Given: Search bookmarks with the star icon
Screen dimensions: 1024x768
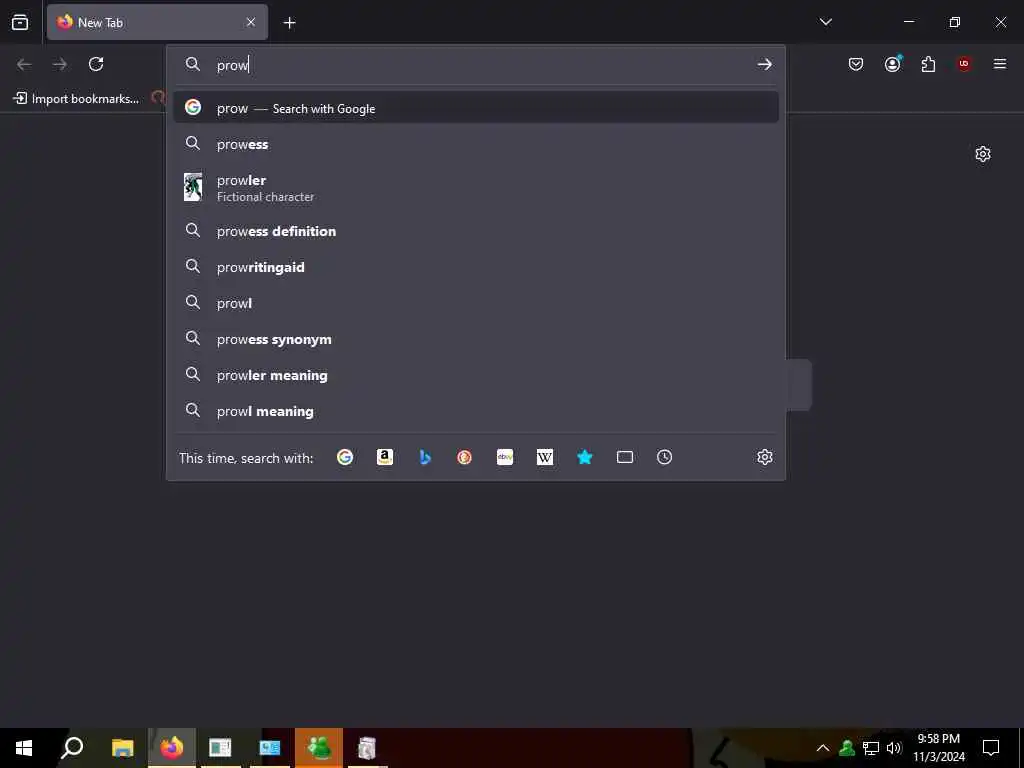Looking at the screenshot, I should pos(584,457).
